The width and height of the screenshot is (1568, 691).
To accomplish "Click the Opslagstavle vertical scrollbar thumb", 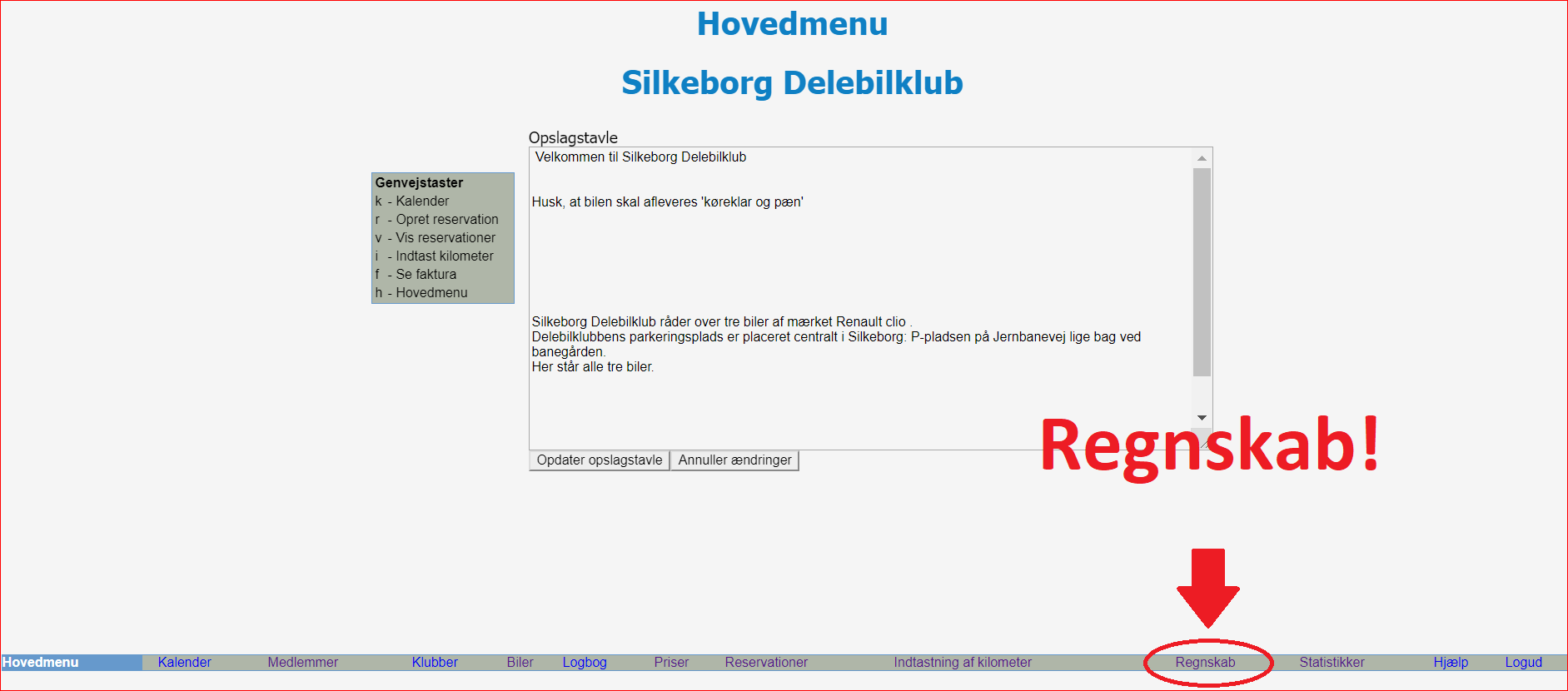I will (1202, 272).
